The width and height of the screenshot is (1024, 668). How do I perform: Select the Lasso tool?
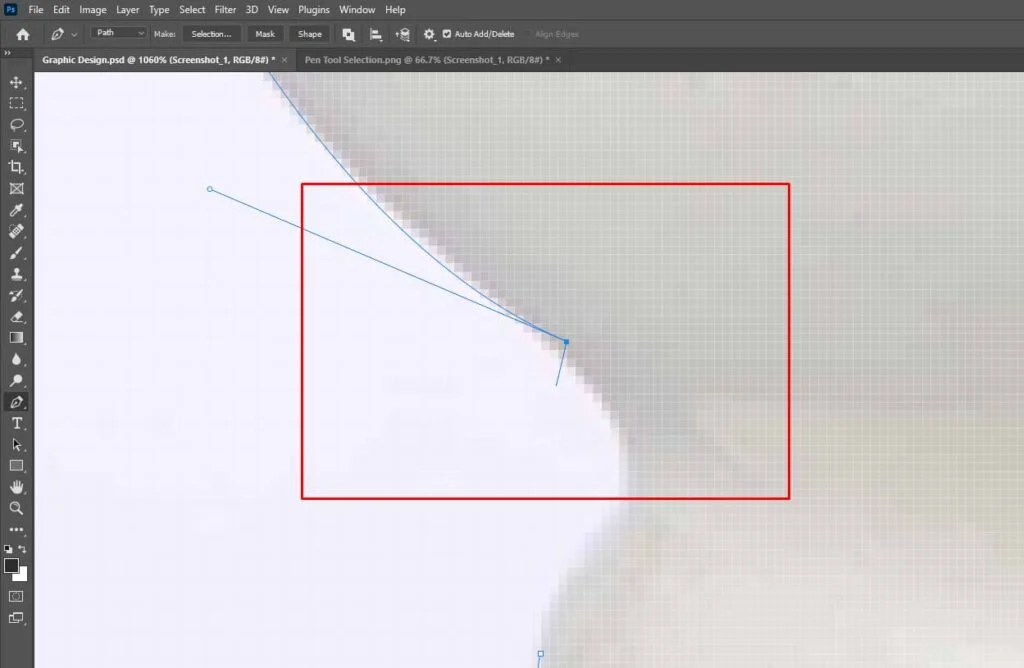click(x=16, y=125)
